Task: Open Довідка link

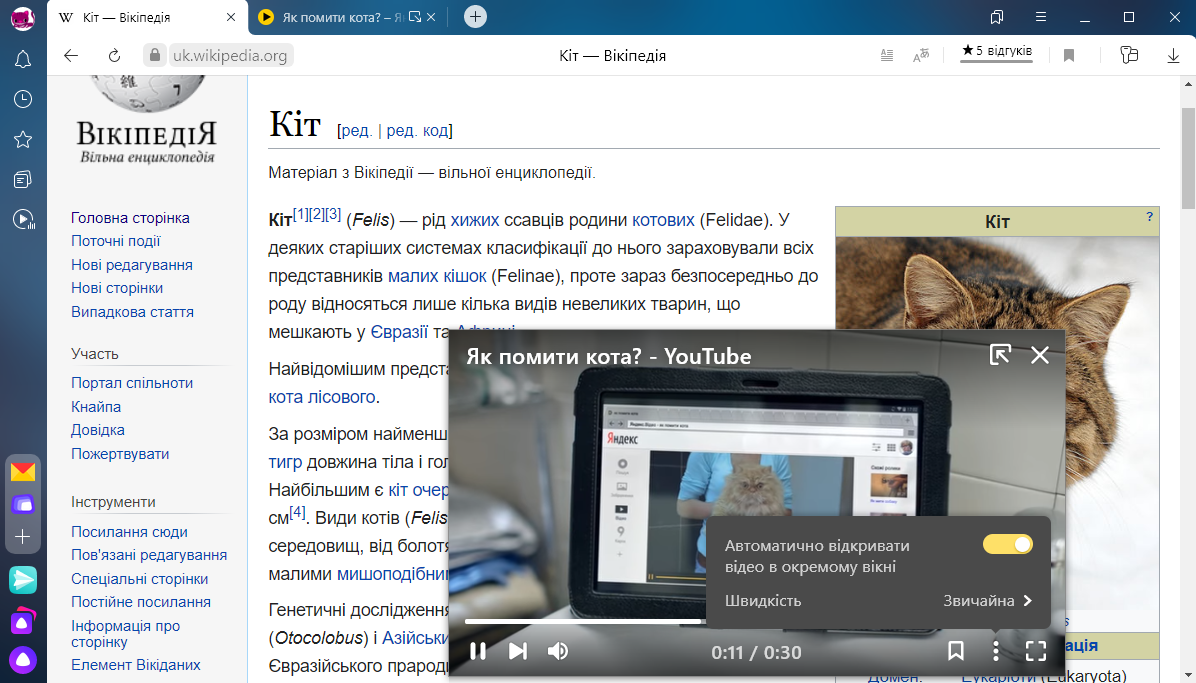Action: coord(98,430)
